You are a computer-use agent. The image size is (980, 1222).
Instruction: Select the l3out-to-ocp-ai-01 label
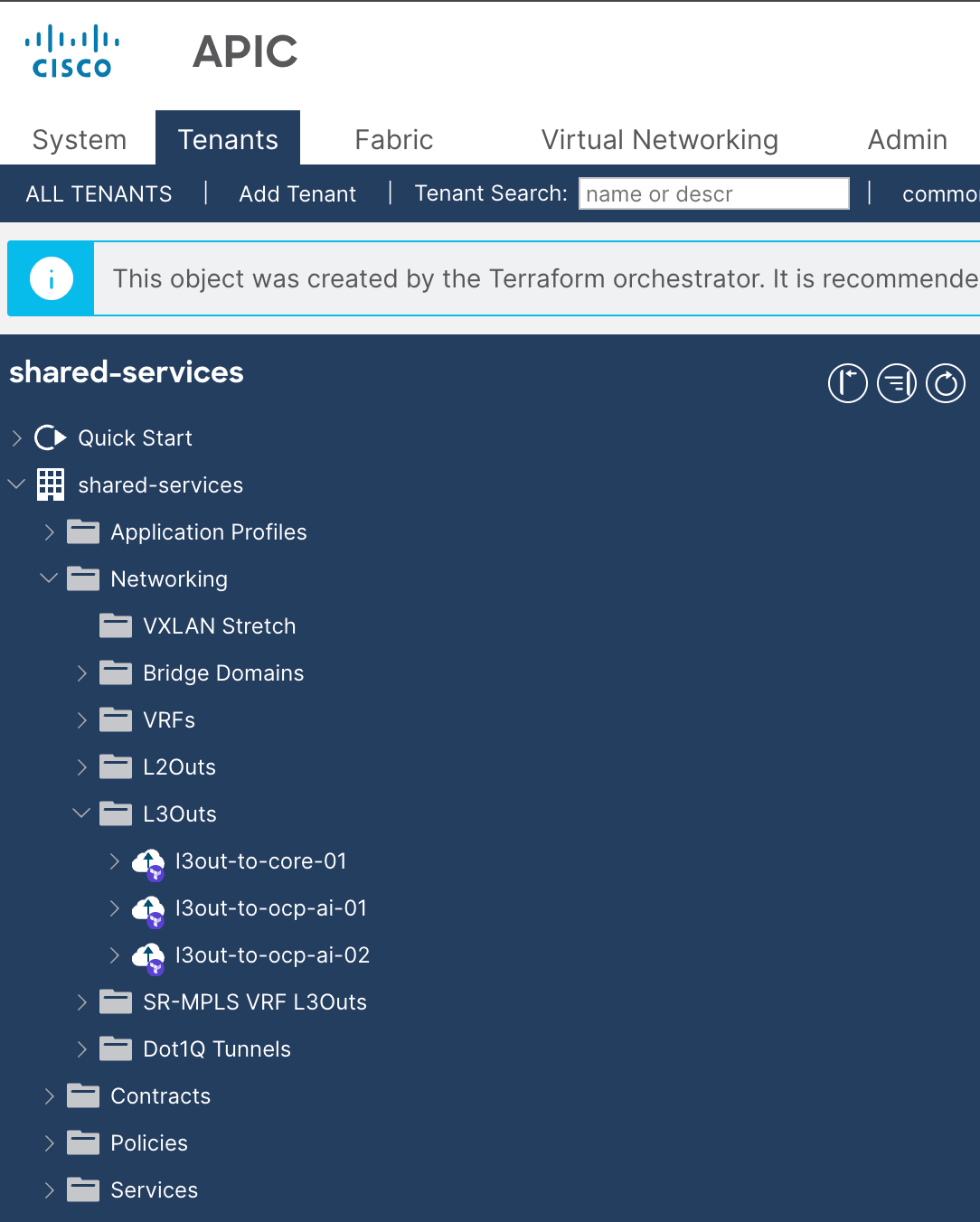tap(271, 908)
